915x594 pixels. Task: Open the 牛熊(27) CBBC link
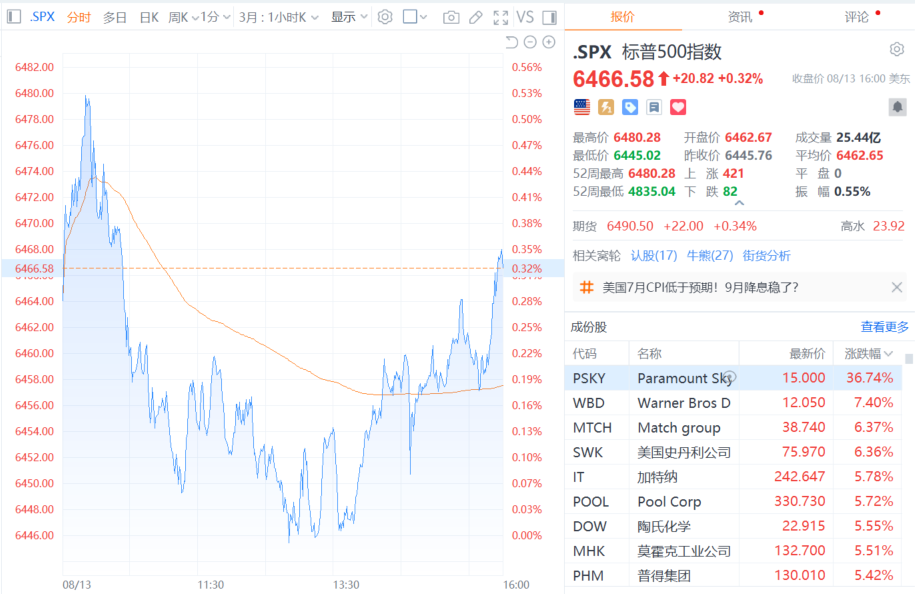point(710,256)
